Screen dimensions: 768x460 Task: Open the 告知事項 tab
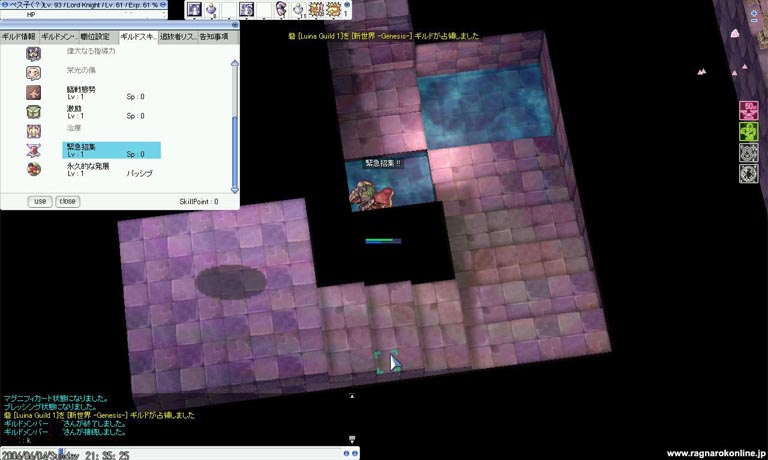(x=218, y=37)
